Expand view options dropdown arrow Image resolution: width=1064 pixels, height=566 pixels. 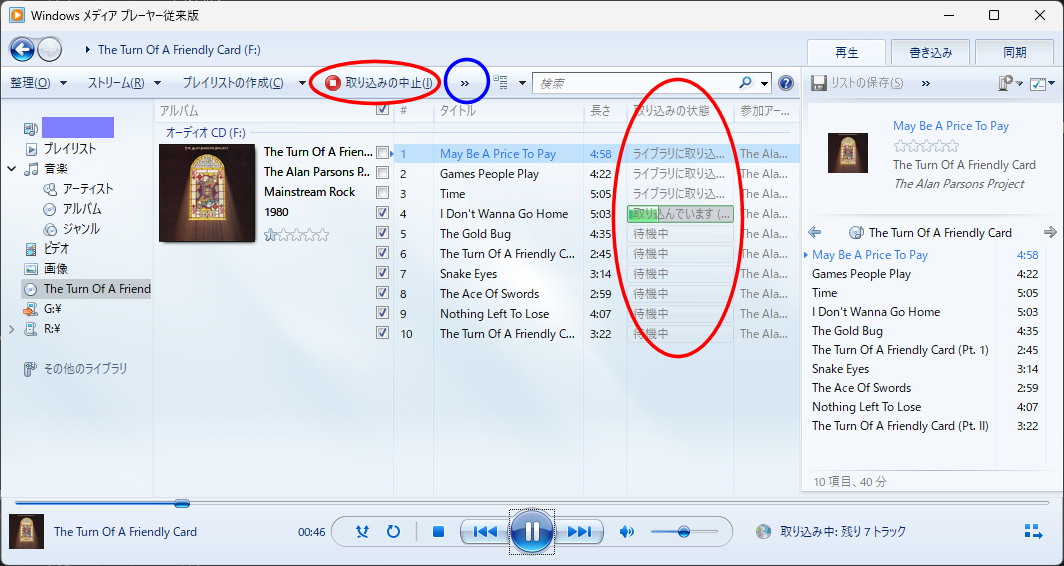522,83
